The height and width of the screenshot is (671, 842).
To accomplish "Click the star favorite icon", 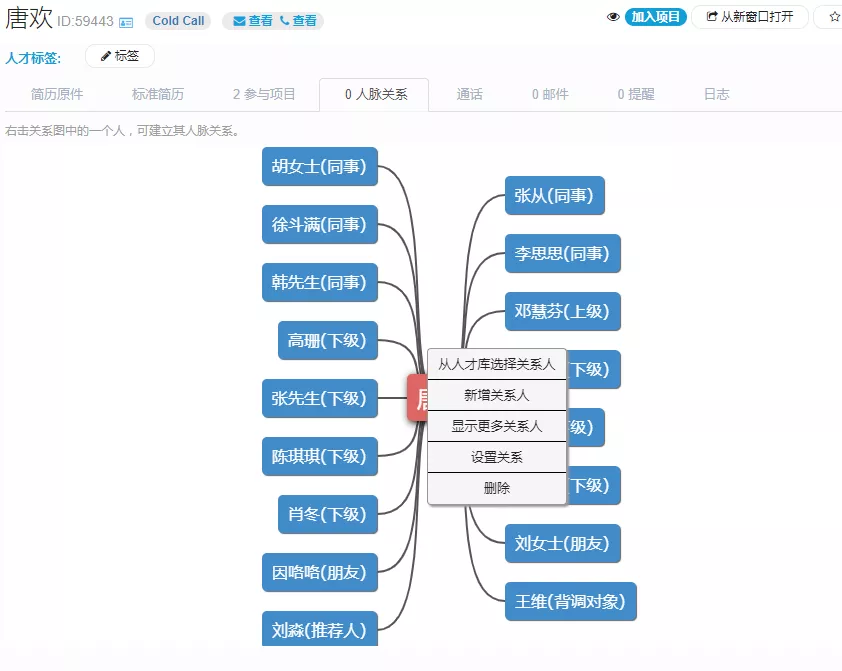I will 834,17.
